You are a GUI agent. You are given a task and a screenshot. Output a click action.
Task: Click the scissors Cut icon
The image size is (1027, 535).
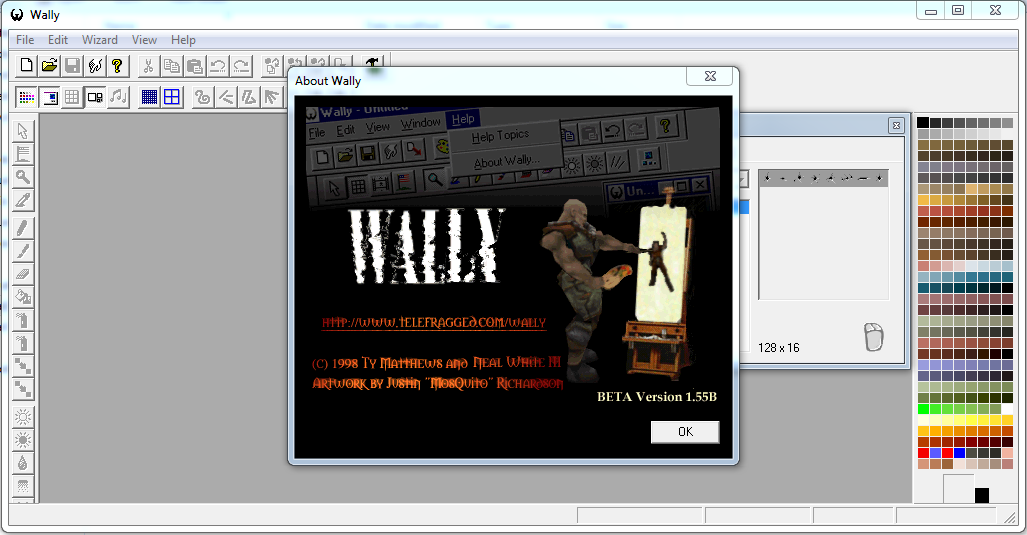(x=148, y=65)
